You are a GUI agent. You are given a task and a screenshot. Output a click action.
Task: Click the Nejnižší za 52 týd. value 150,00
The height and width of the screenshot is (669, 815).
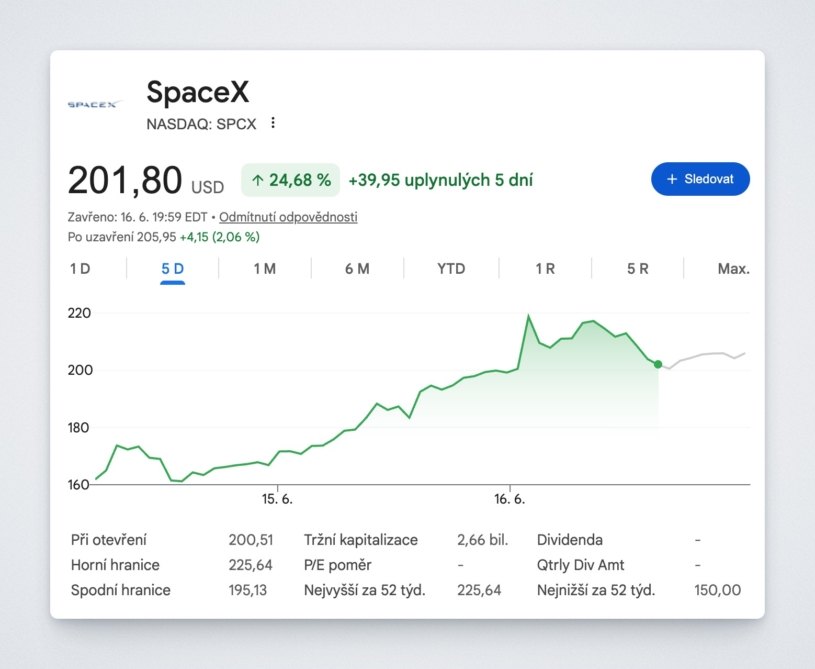(x=717, y=590)
